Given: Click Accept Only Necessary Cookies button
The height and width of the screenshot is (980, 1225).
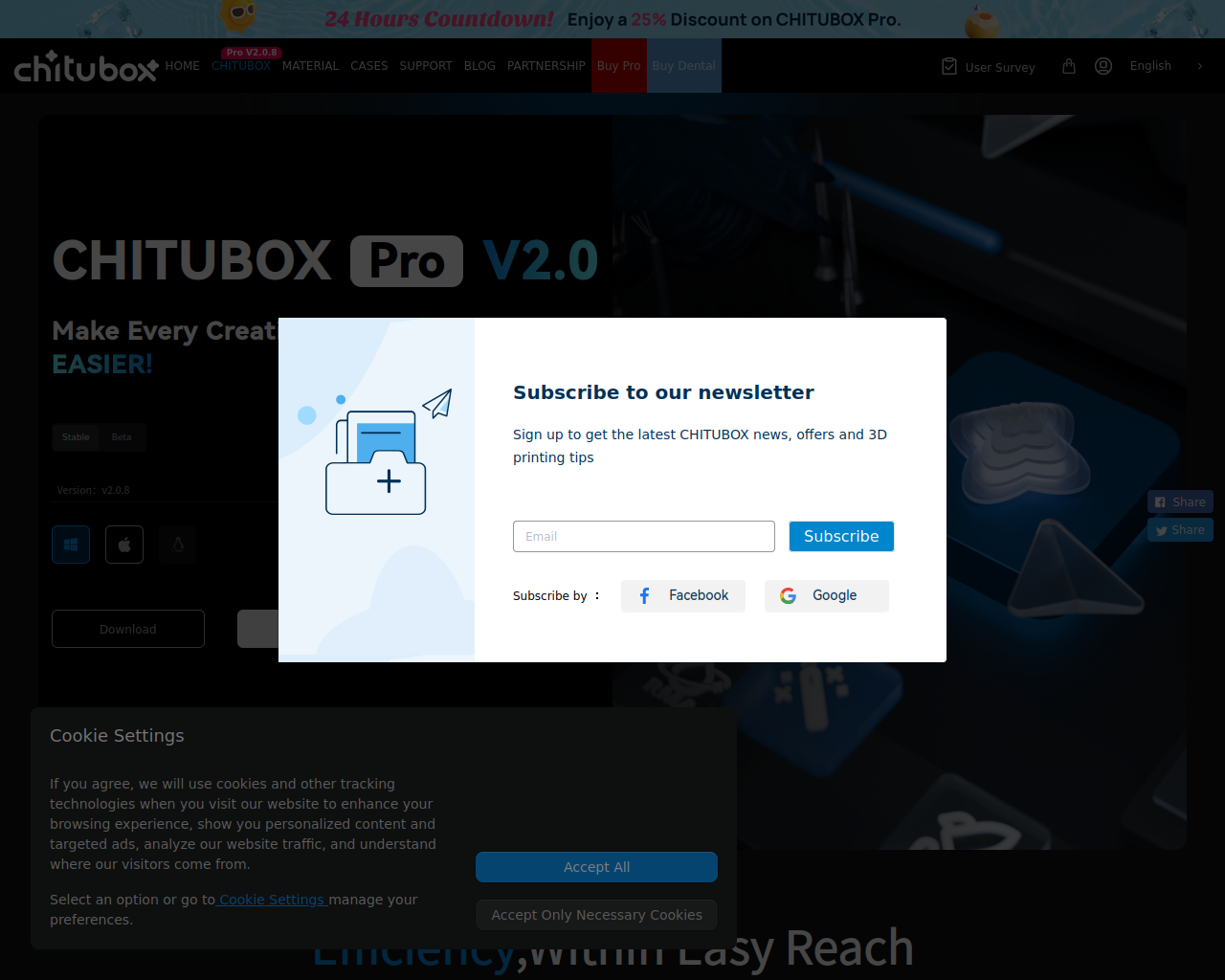Looking at the screenshot, I should (x=596, y=915).
